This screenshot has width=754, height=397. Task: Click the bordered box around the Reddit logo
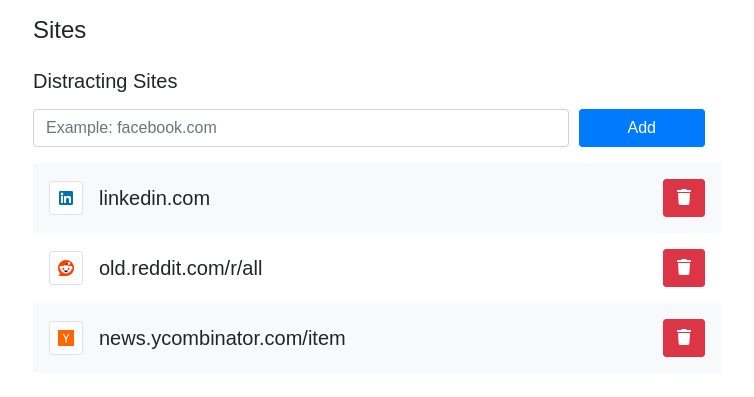[66, 268]
